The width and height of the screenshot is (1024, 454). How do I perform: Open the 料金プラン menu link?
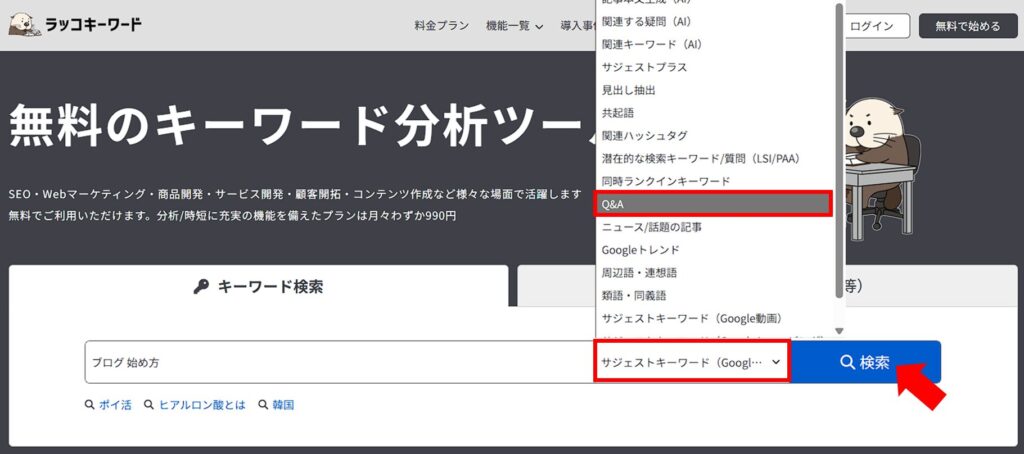tap(441, 26)
